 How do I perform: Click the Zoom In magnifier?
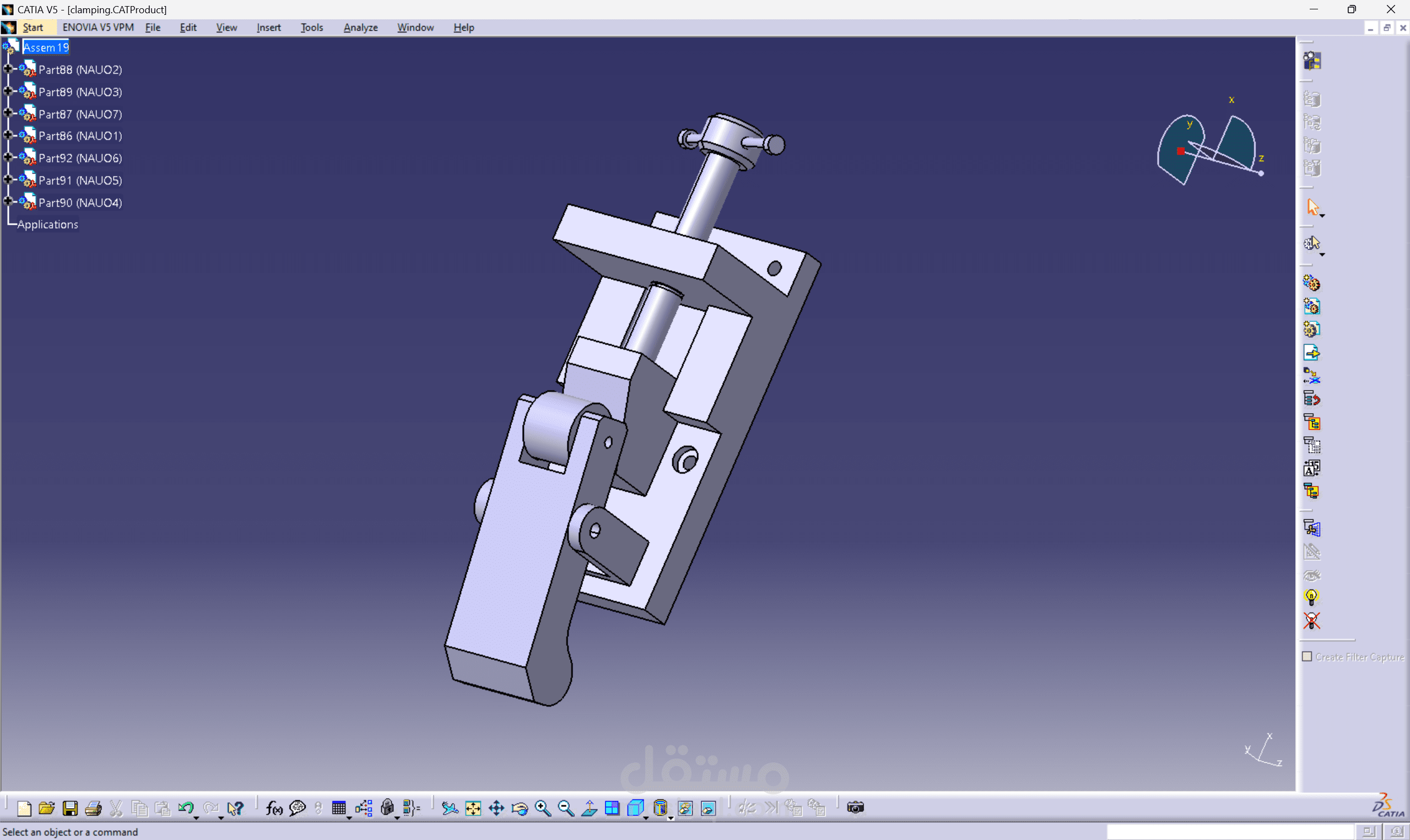[542, 808]
